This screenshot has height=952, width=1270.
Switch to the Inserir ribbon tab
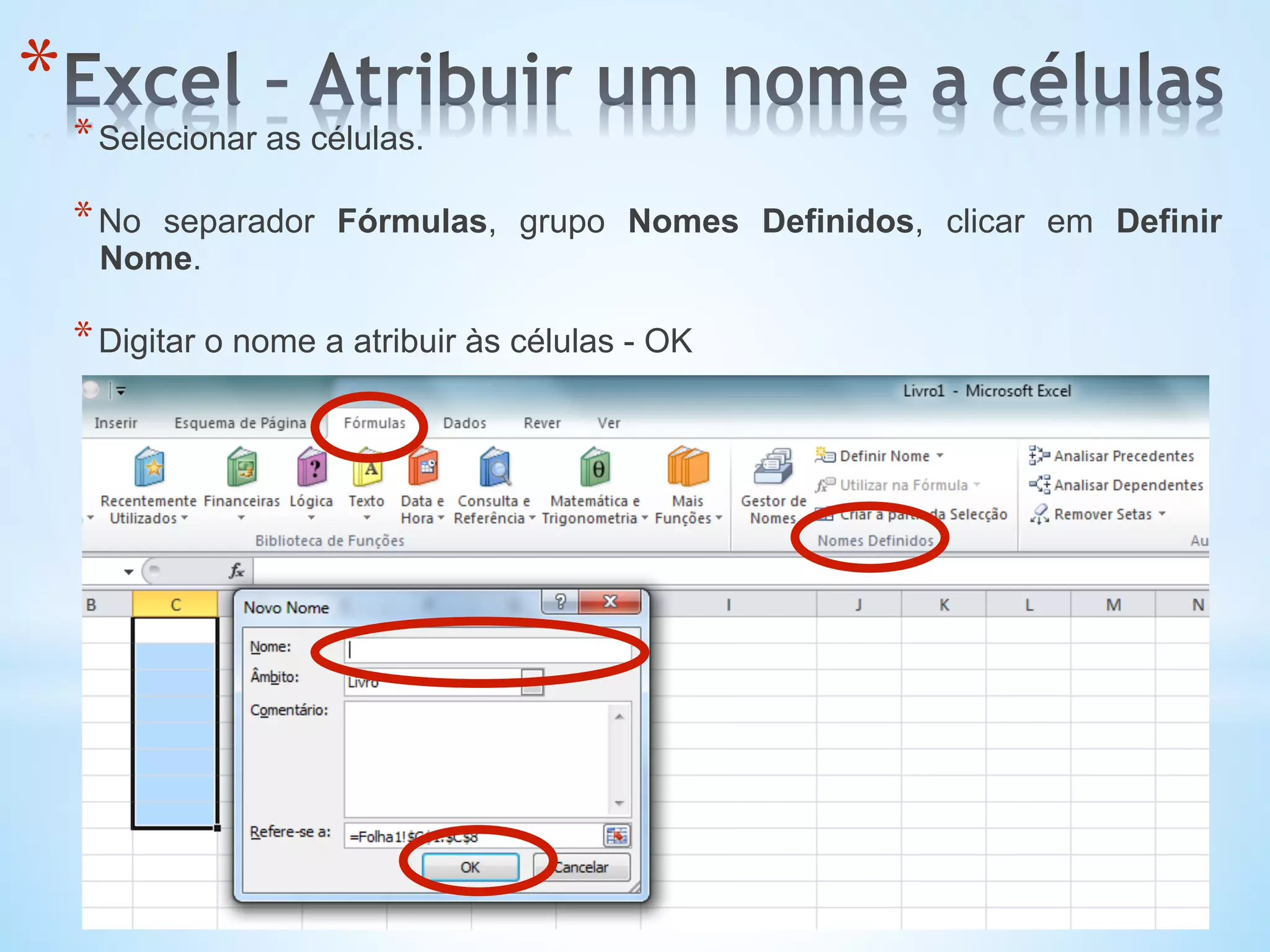pyautogui.click(x=116, y=423)
